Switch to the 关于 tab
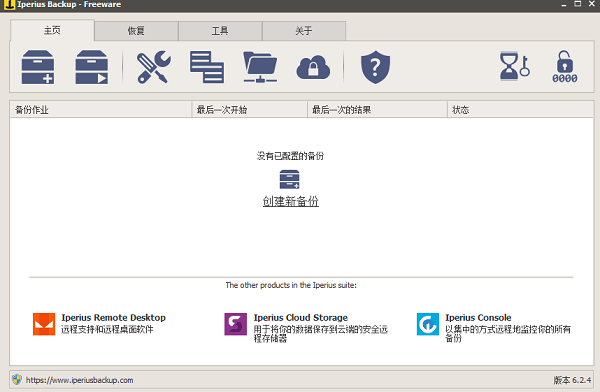The image size is (600, 392). tap(304, 31)
